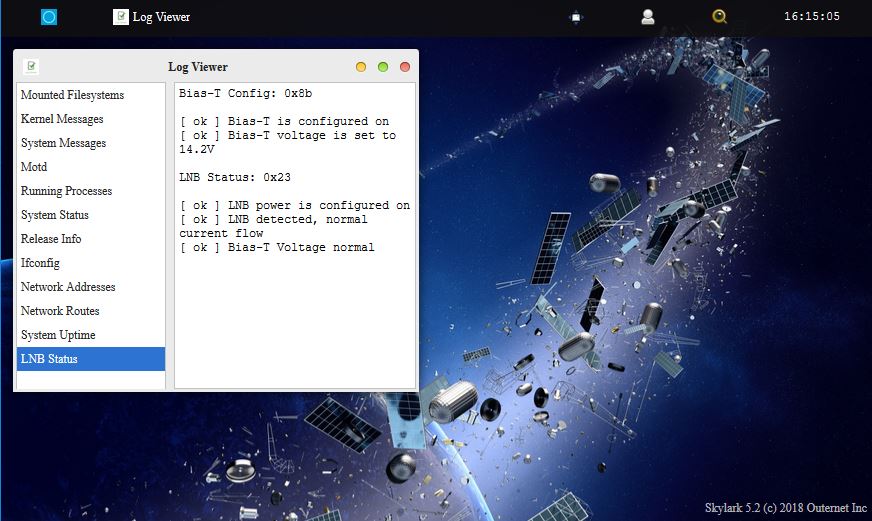
Task: Click the Log Viewer window title text
Action: (x=198, y=67)
